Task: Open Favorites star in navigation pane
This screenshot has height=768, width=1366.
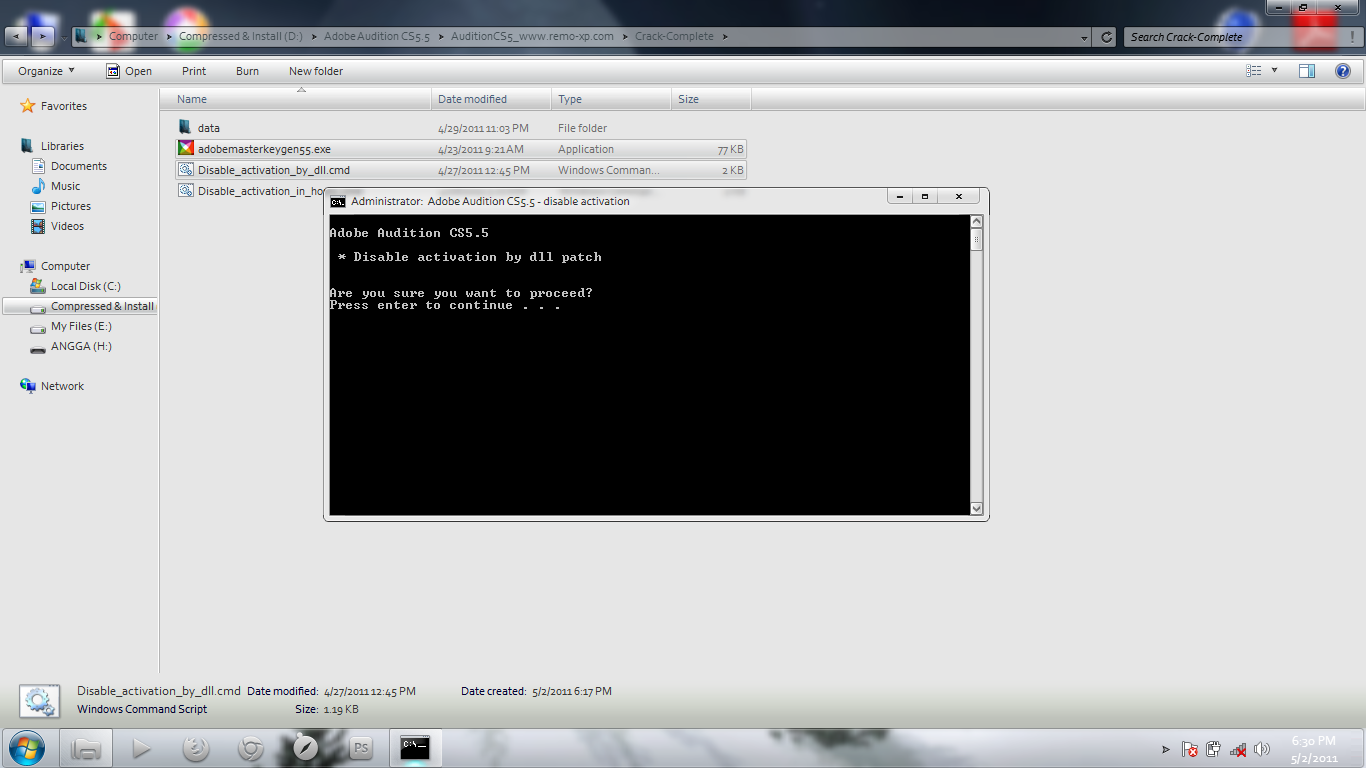Action: (28, 106)
